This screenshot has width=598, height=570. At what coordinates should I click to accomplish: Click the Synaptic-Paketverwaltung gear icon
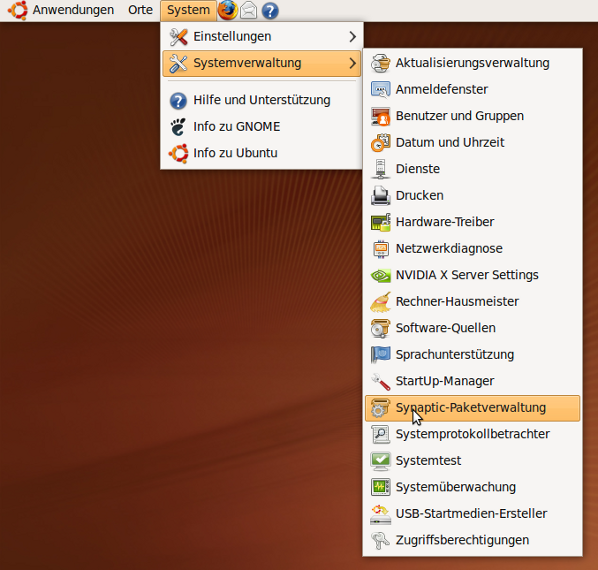pos(380,408)
